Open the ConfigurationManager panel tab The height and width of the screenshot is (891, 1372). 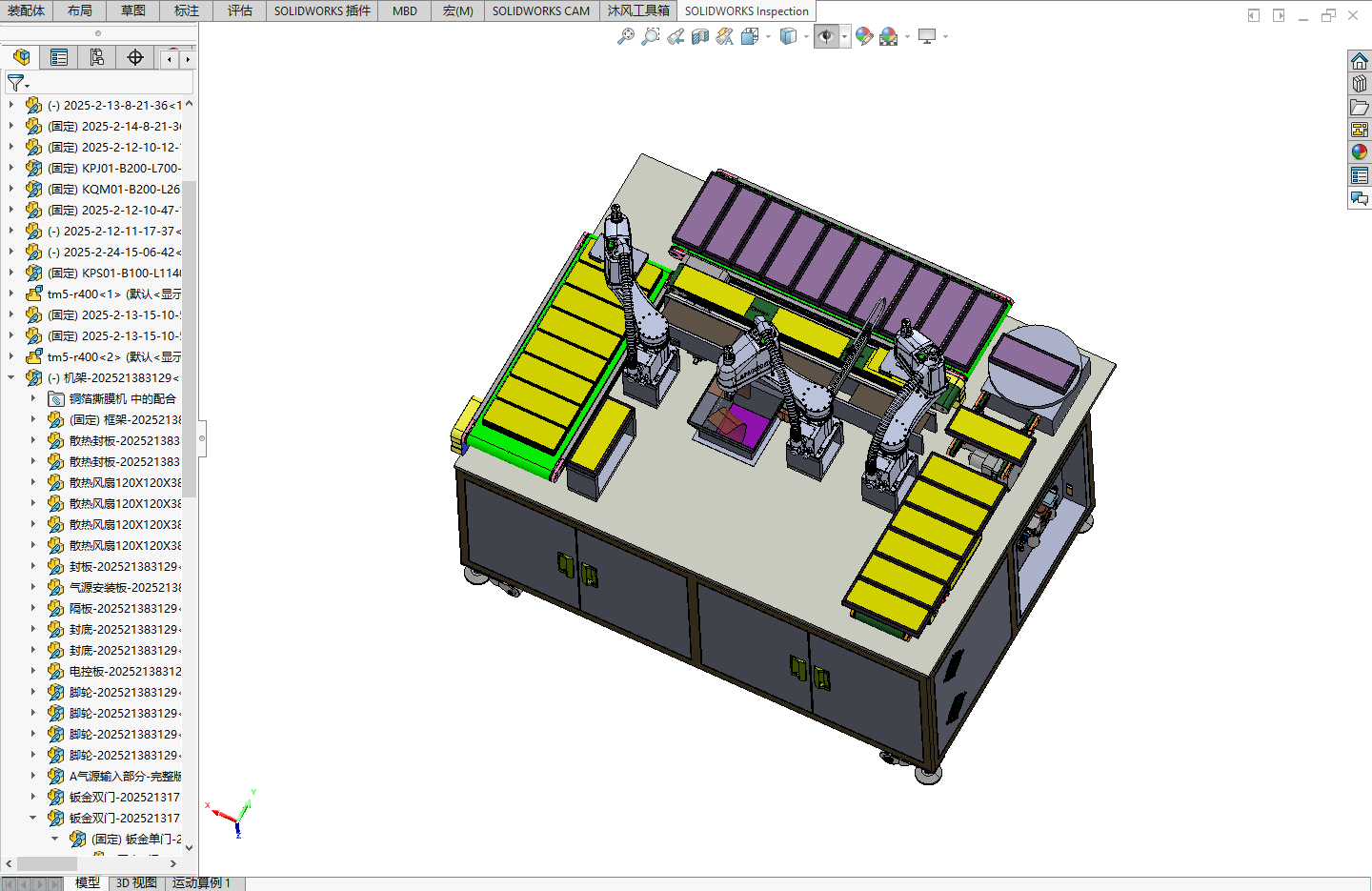tap(96, 57)
